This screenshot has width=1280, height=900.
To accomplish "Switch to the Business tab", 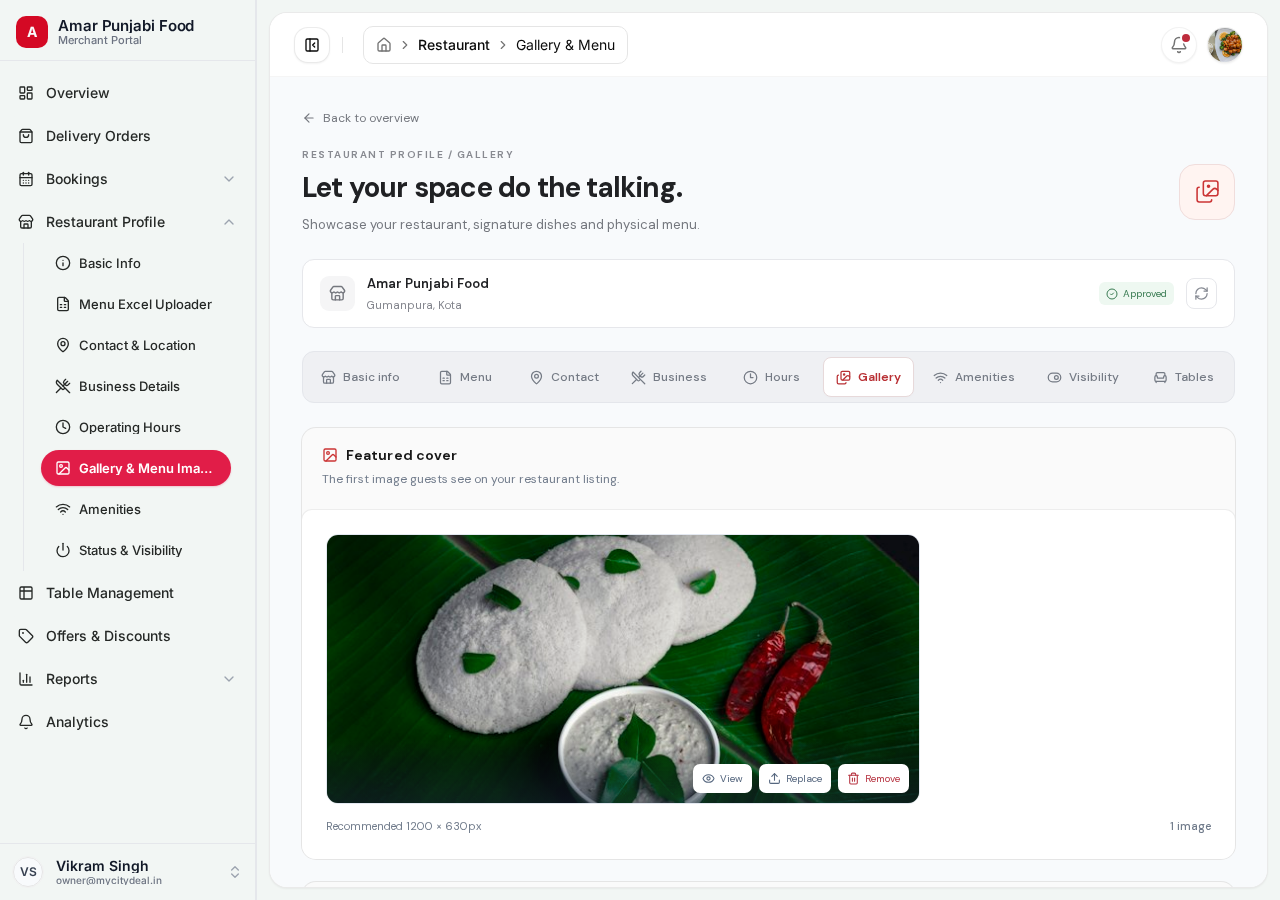I will click(x=669, y=377).
